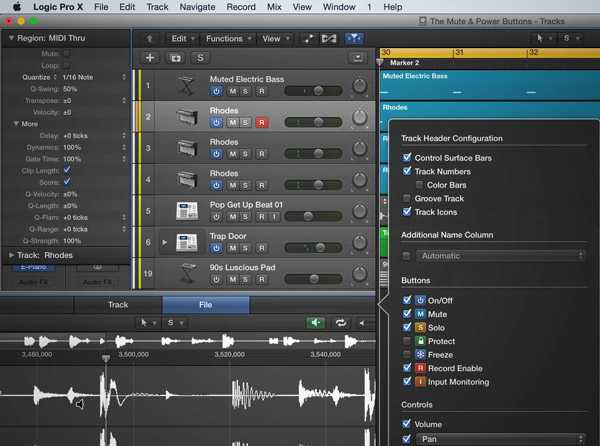Adjust volume slider on 90s Luscious Pad
The height and width of the screenshot is (446, 600).
point(313,279)
